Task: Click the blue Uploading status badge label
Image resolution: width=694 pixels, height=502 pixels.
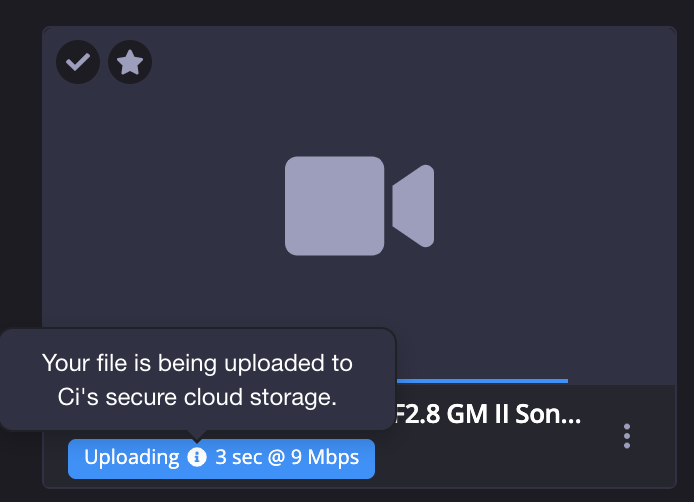Action: pyautogui.click(x=221, y=459)
